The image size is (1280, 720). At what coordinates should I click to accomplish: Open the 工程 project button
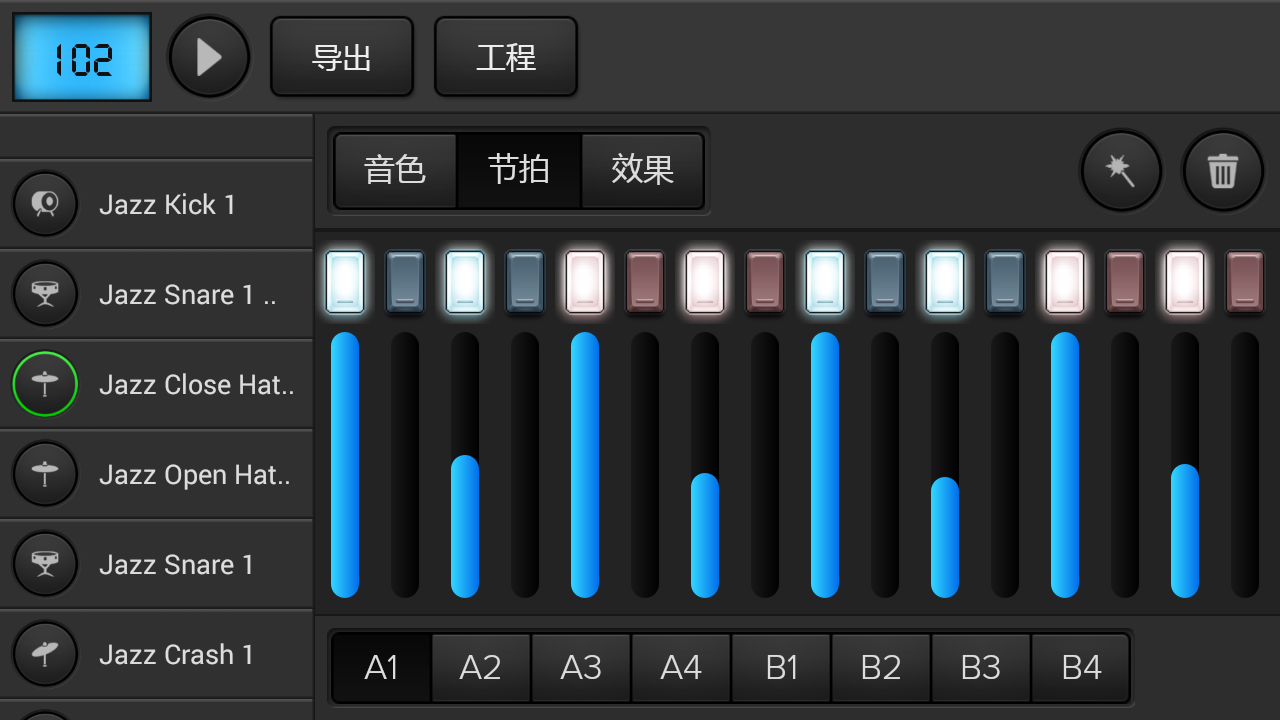point(506,57)
